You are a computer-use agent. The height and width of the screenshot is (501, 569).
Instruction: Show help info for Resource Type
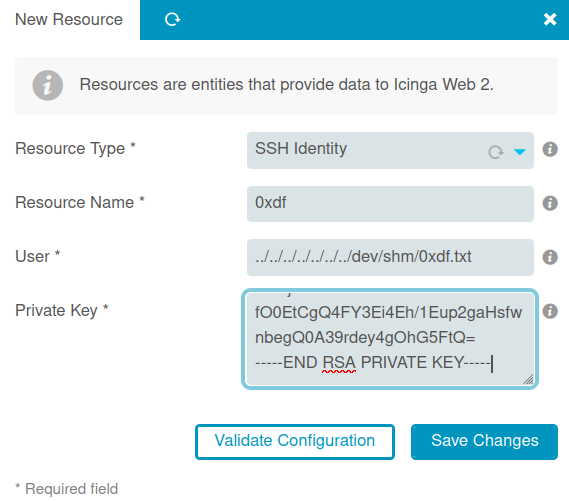pyautogui.click(x=550, y=149)
